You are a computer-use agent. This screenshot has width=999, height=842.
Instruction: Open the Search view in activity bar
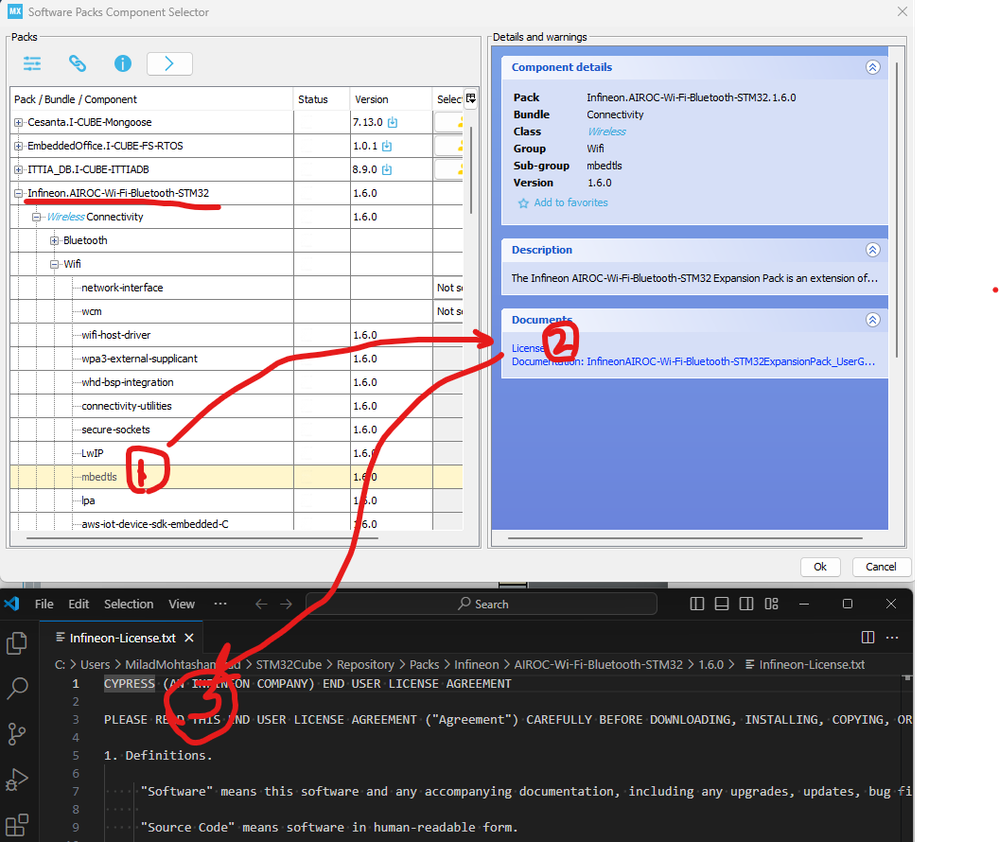pos(17,689)
